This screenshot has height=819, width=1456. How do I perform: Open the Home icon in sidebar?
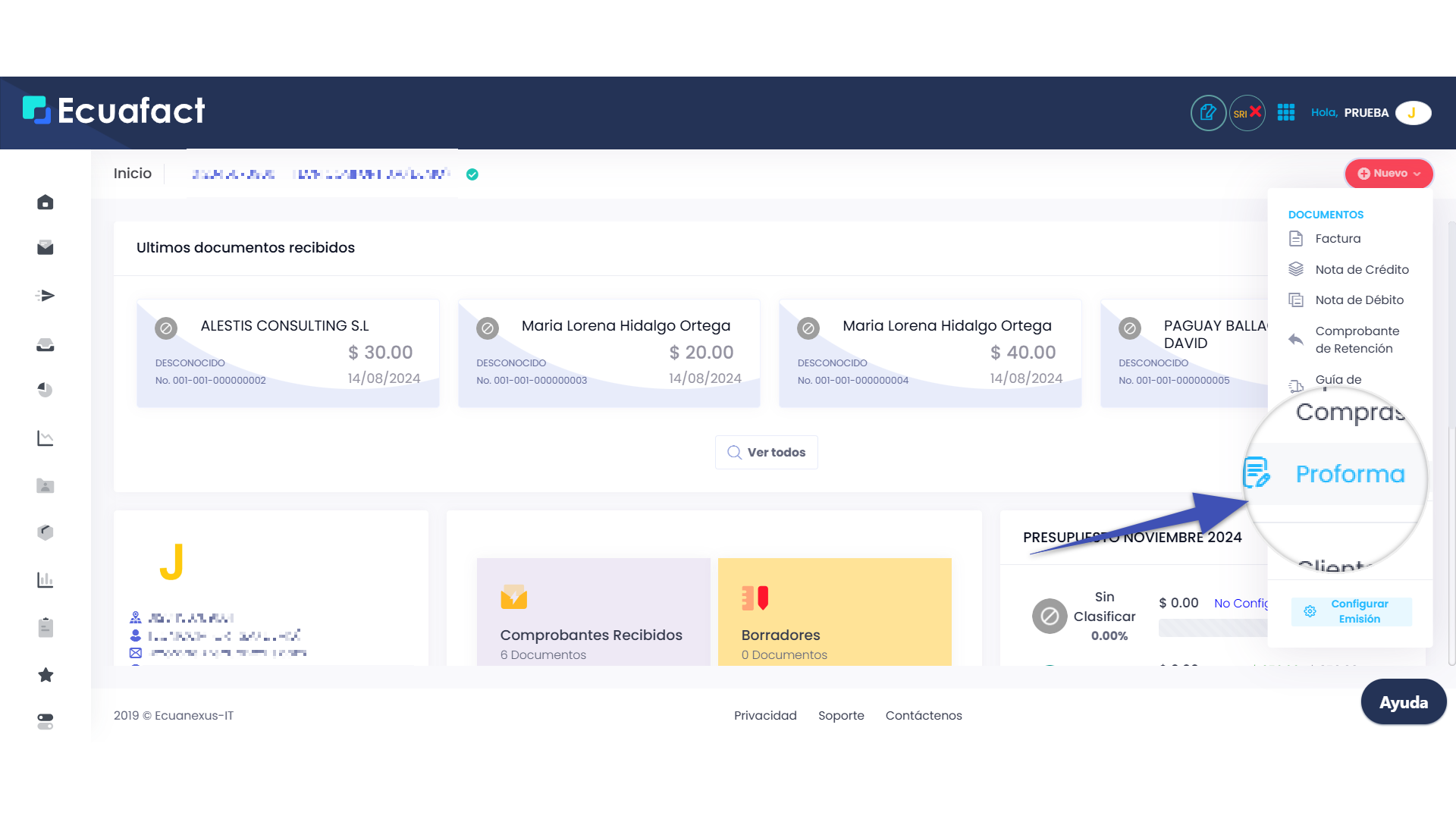pyautogui.click(x=45, y=202)
